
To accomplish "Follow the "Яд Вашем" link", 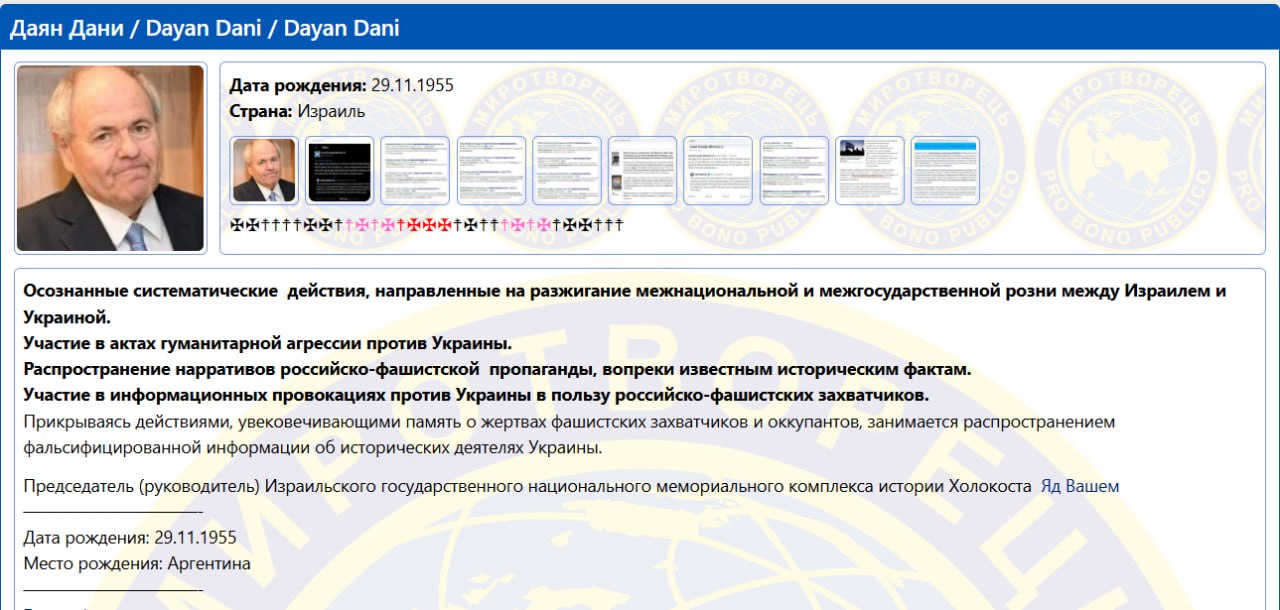I will (1080, 487).
